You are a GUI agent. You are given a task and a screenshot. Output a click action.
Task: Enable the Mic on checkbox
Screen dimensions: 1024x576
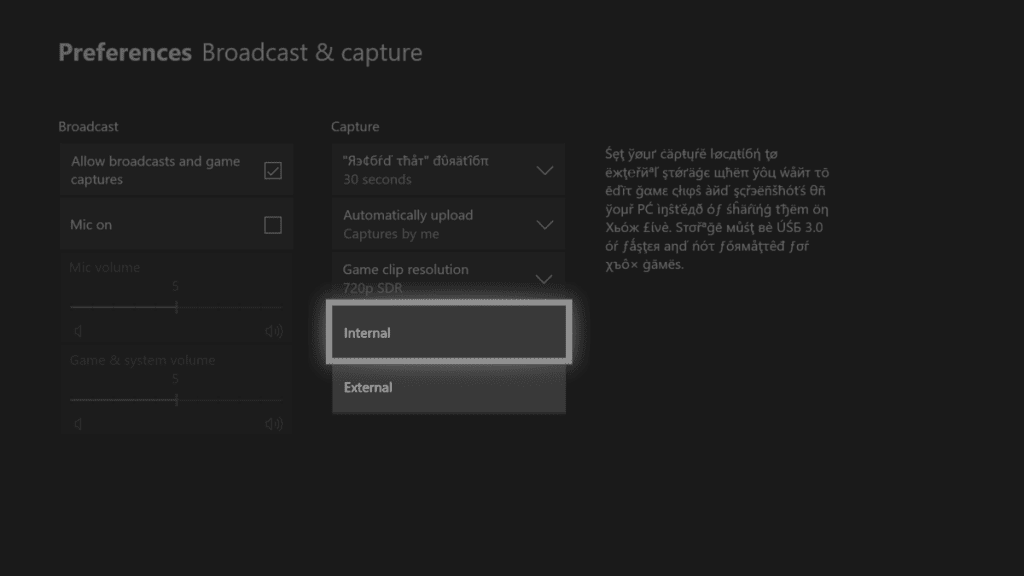[x=274, y=224]
